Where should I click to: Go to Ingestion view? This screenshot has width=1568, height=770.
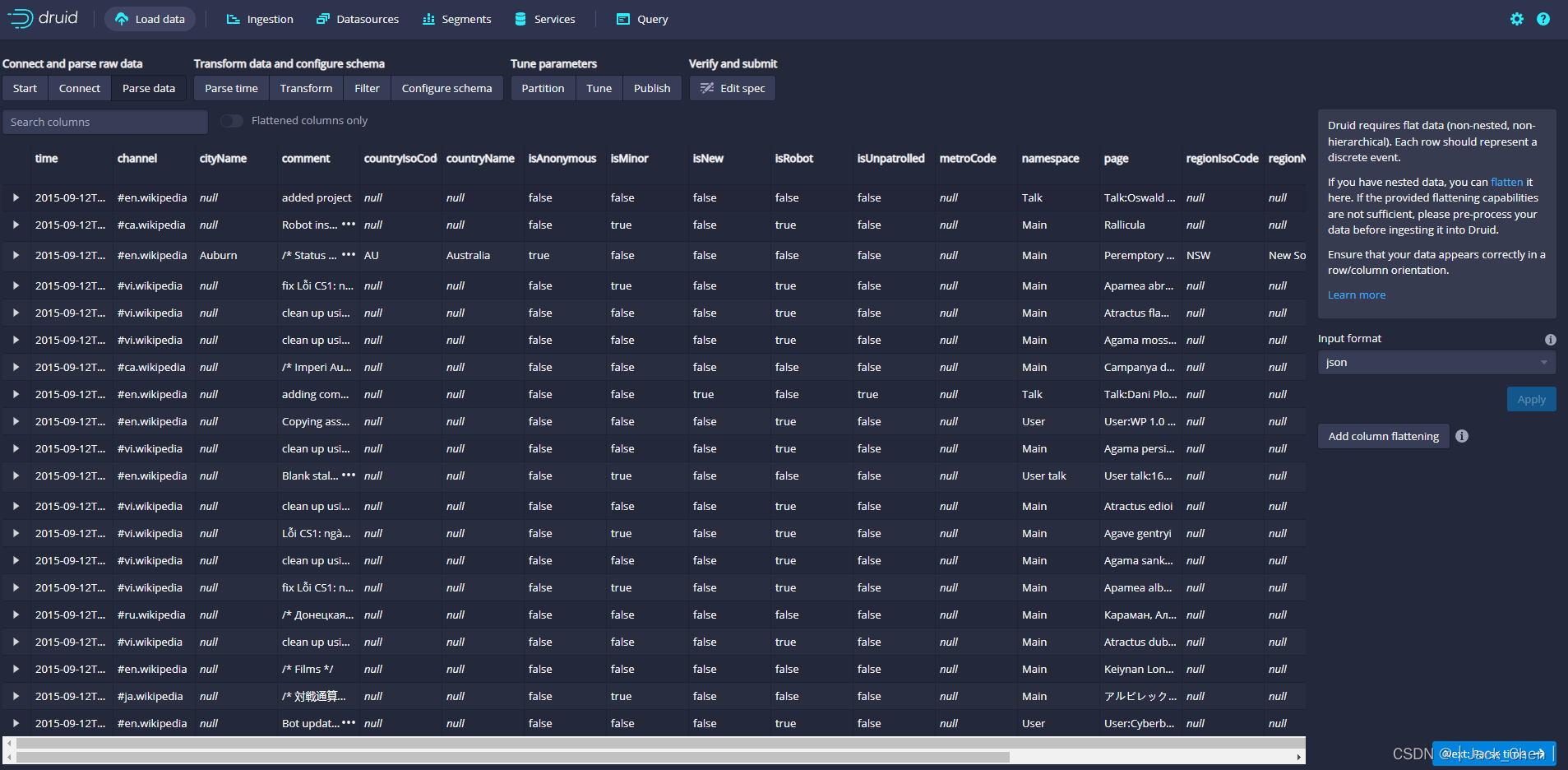pos(260,19)
